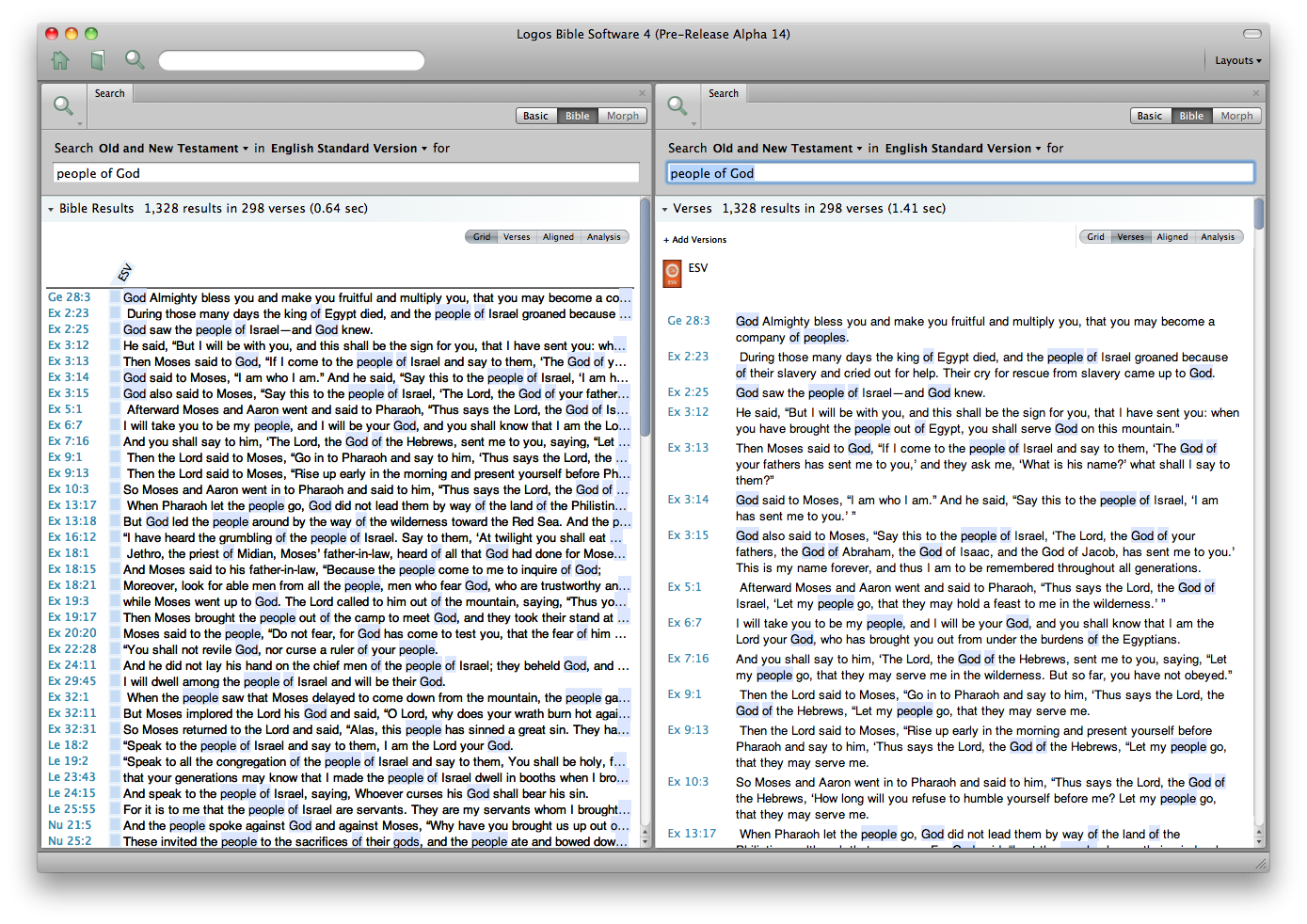Click the ESV version label in right panel
Screen dimensions: 1307x924
click(698, 268)
